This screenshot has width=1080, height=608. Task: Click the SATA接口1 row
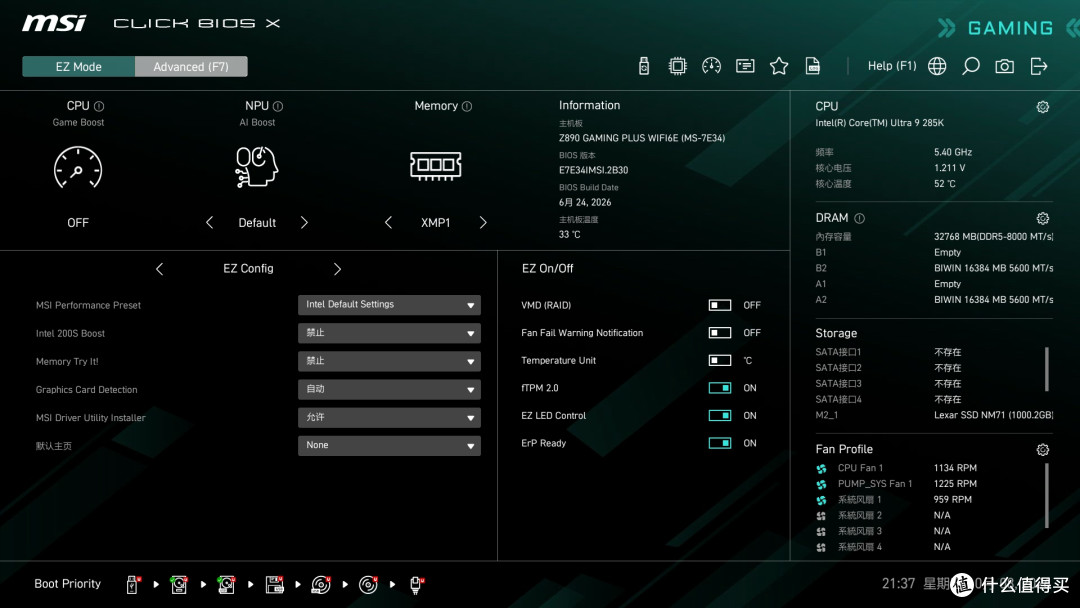[x=889, y=353]
